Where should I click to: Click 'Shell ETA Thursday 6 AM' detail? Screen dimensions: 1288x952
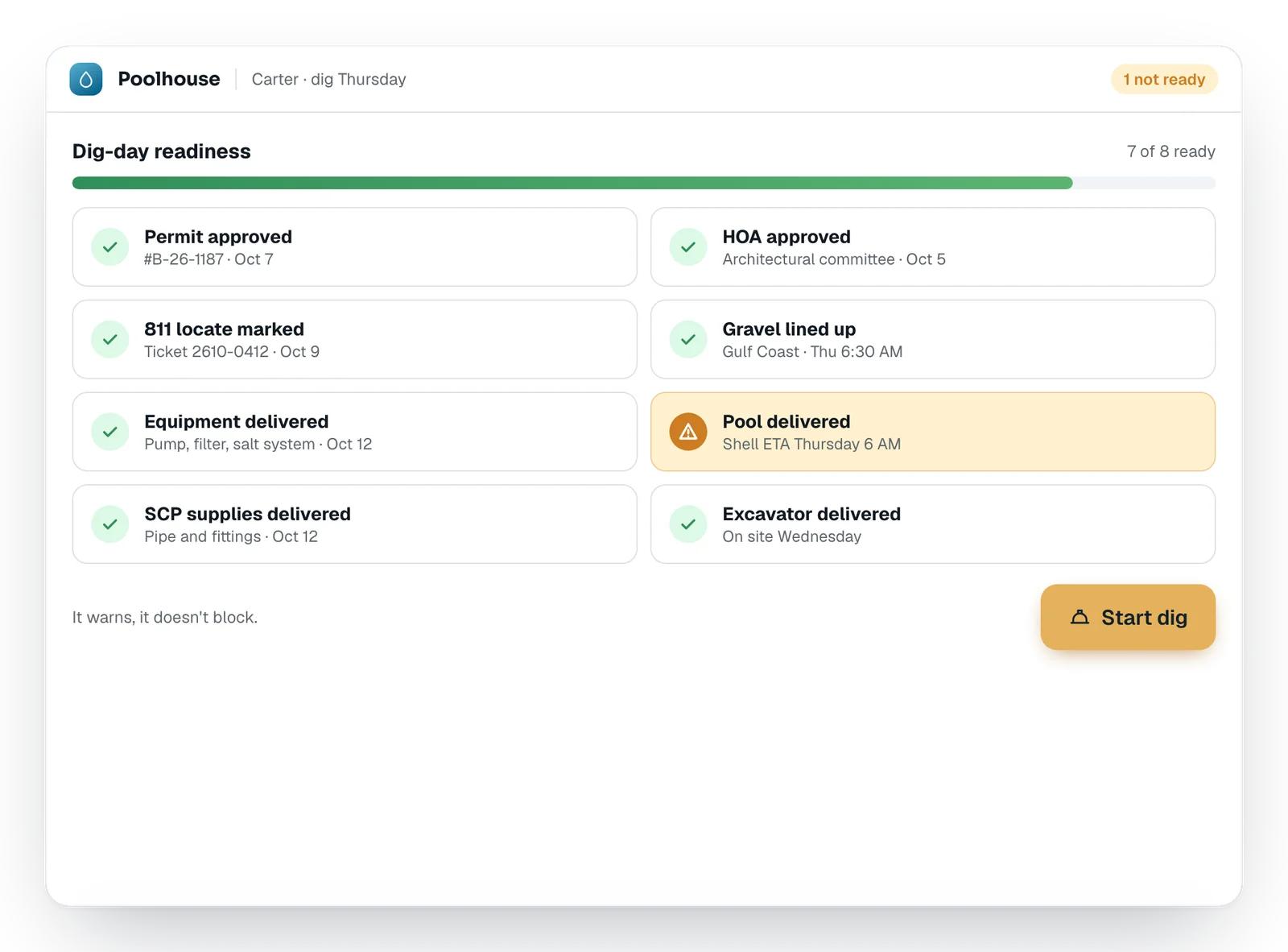click(811, 445)
